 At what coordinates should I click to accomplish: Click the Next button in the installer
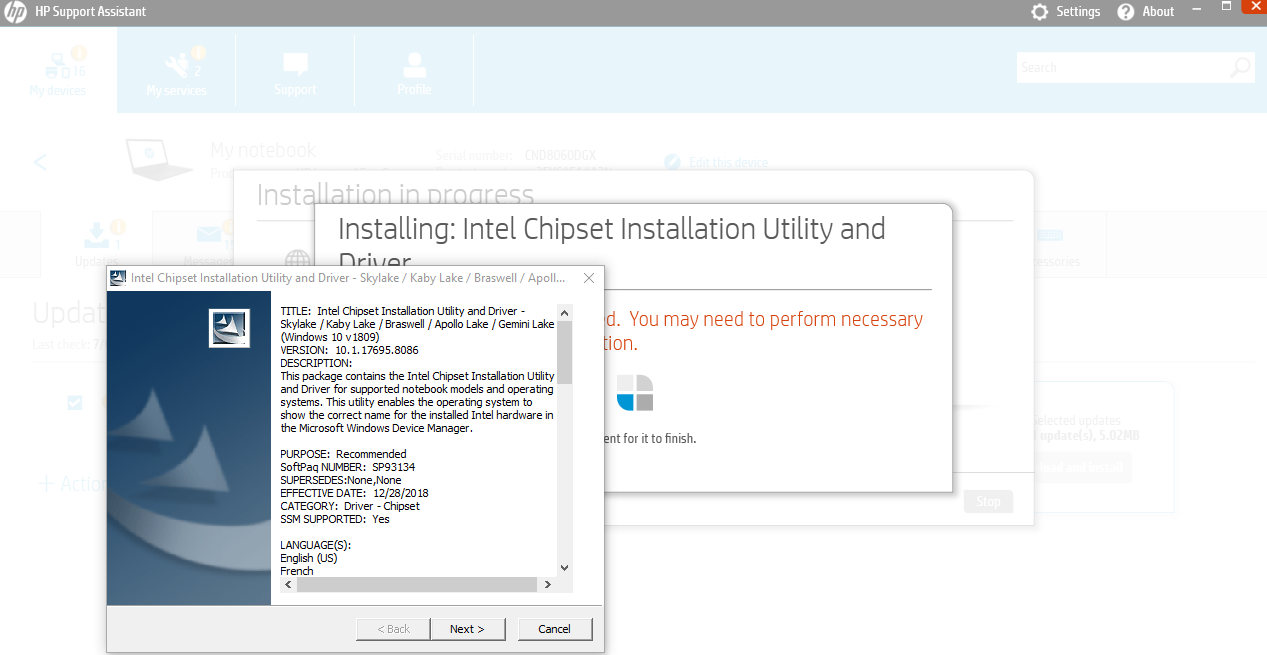(x=468, y=628)
